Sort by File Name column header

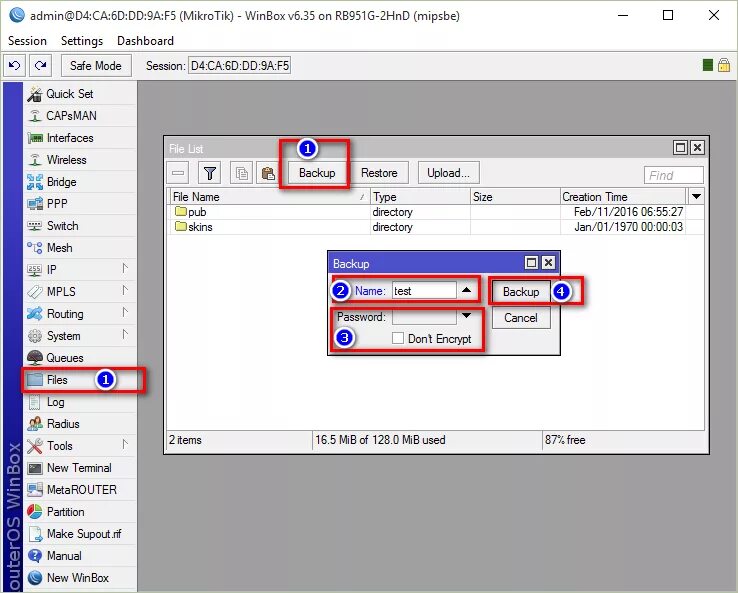[x=270, y=196]
